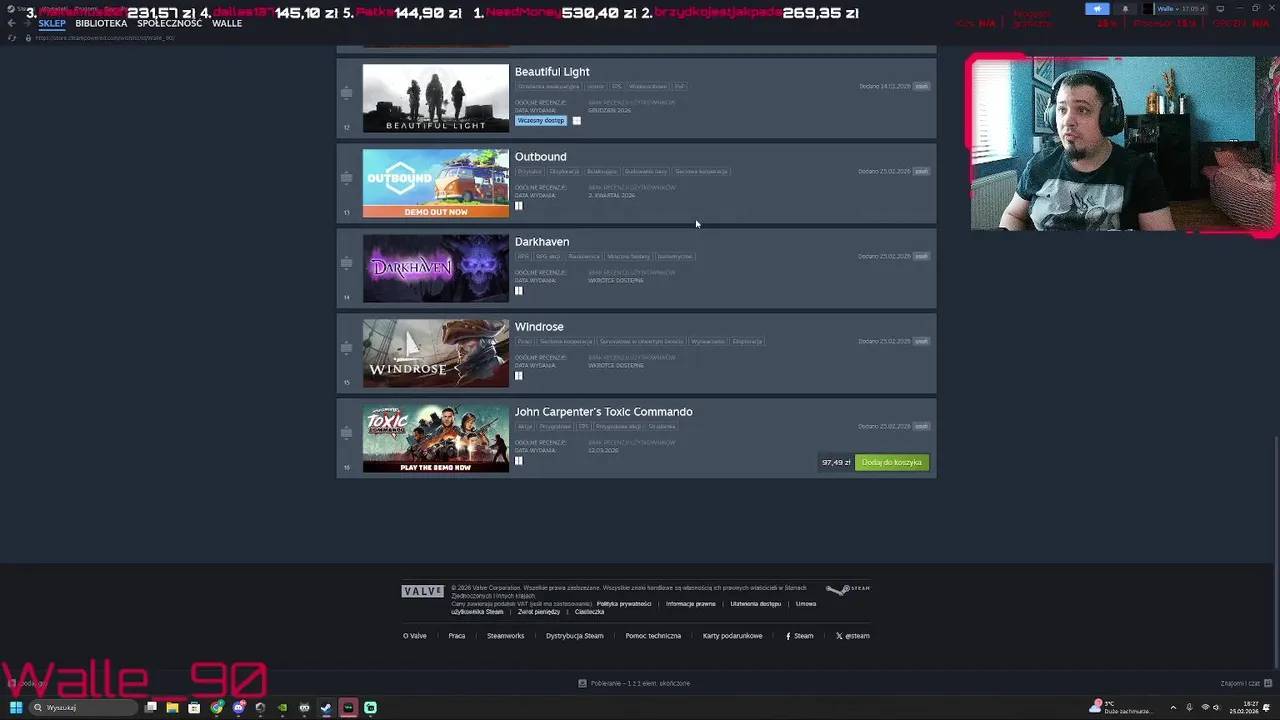Open File Explorer from the taskbar
This screenshot has height=720, width=1280.
172,708
